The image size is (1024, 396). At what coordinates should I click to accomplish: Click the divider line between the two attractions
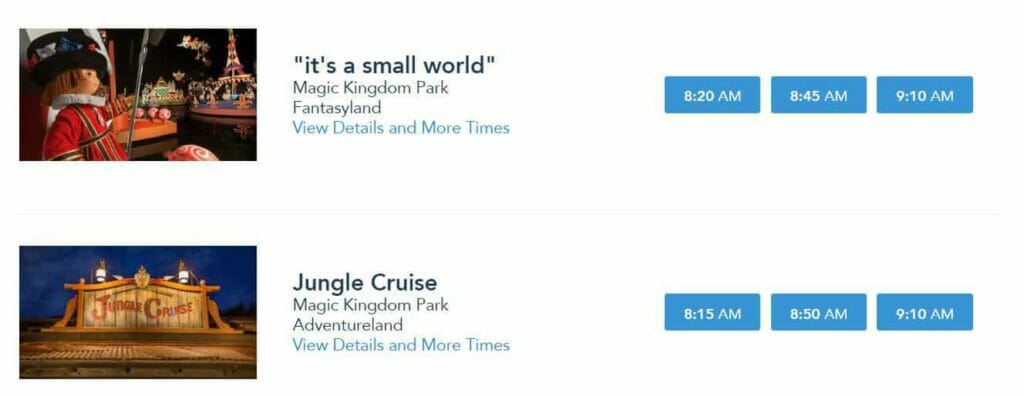click(x=508, y=213)
